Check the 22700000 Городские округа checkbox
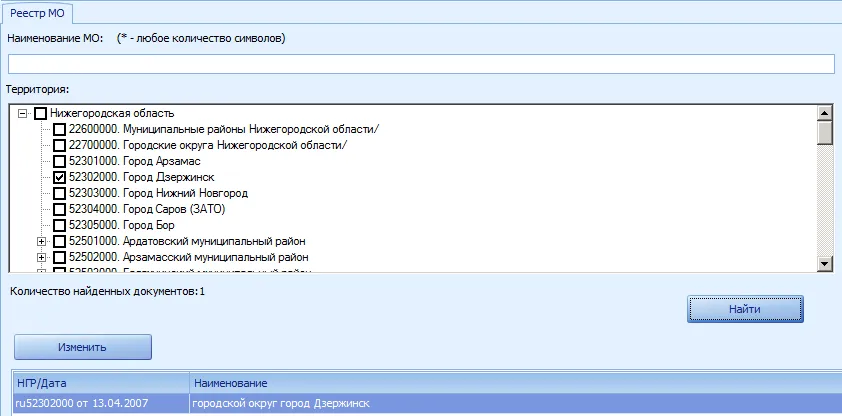 coord(60,145)
